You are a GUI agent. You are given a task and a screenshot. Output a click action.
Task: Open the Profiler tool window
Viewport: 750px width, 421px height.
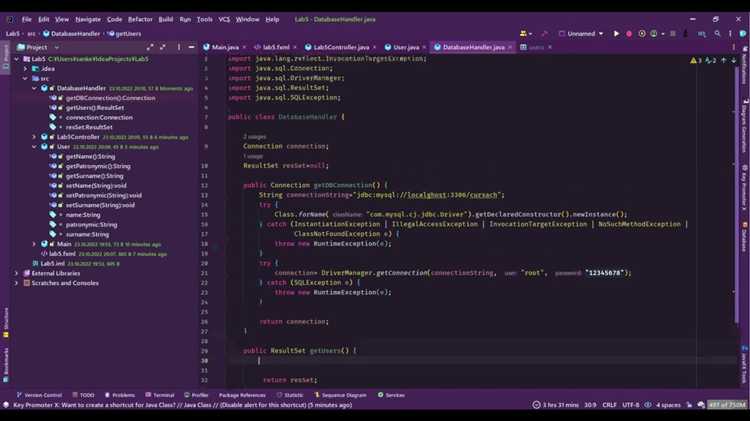tap(196, 395)
